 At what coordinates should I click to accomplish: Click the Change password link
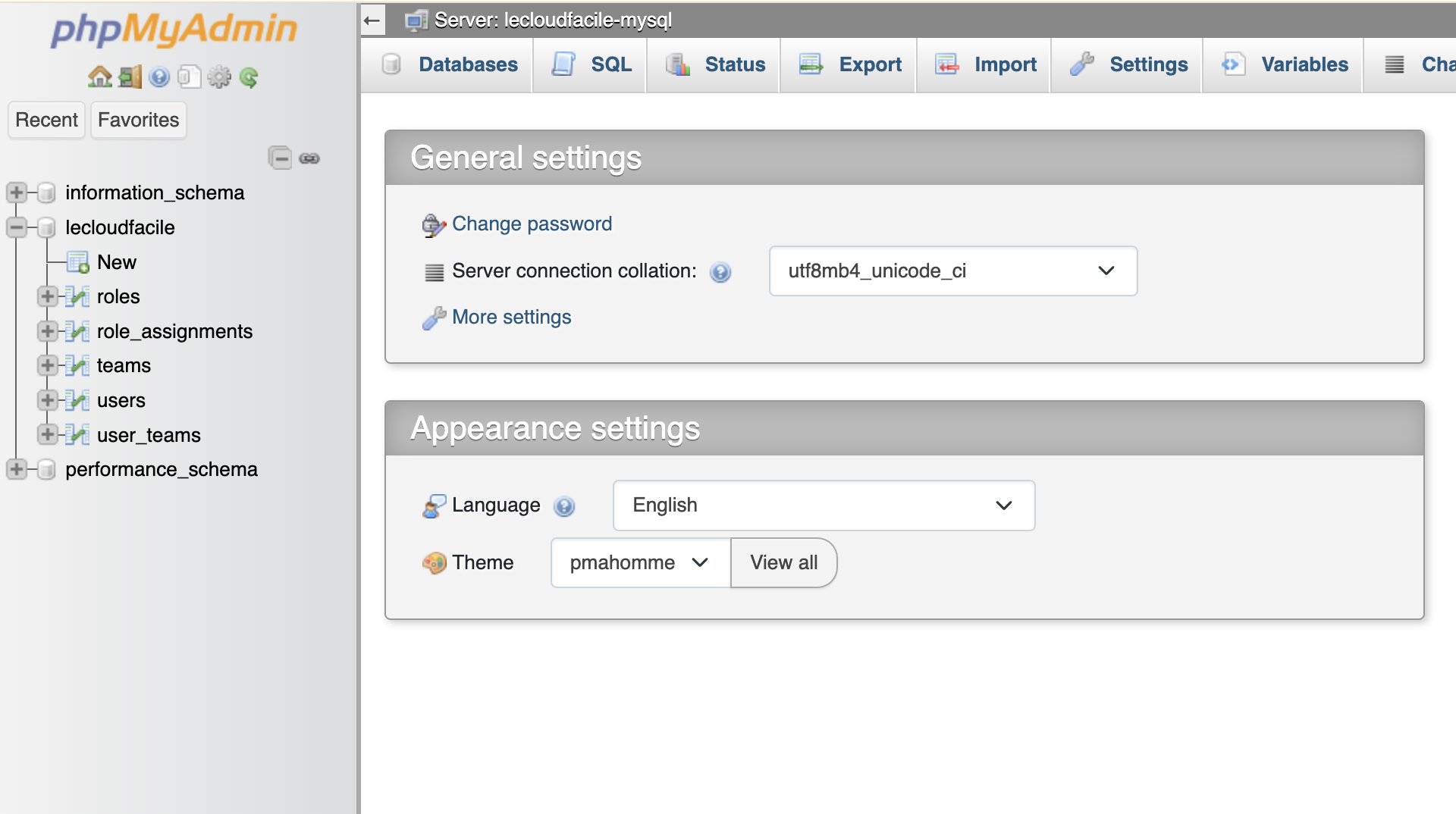(532, 224)
